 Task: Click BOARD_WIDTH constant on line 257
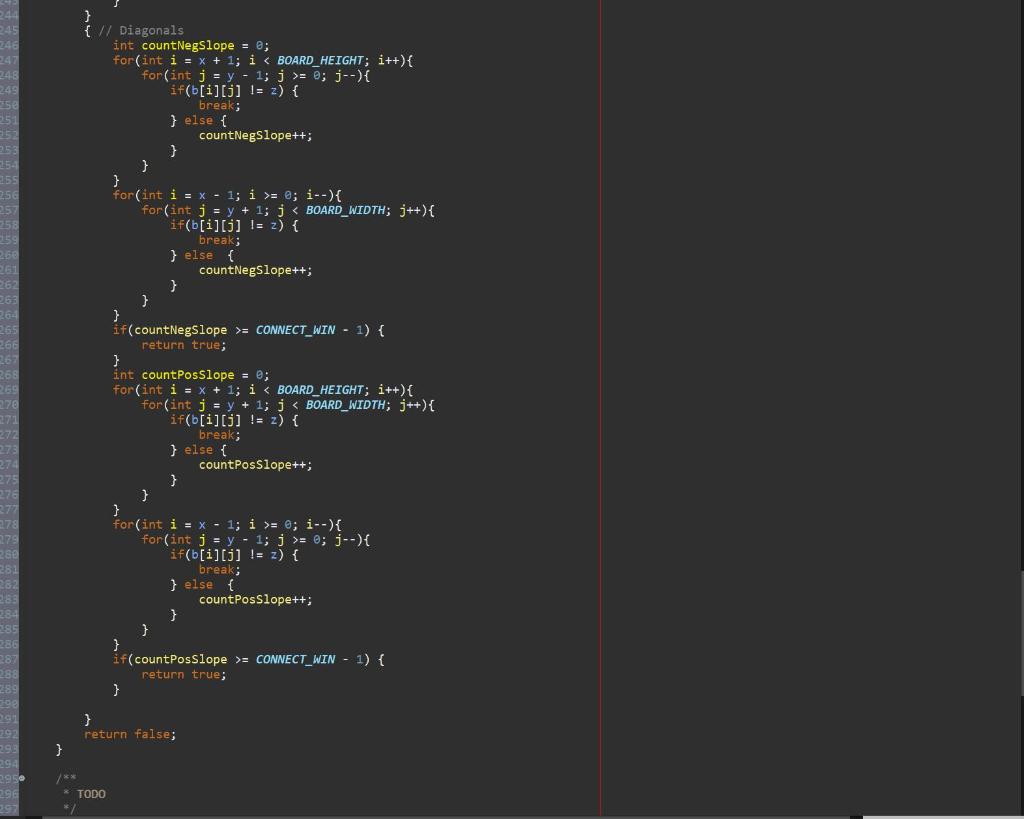345,210
